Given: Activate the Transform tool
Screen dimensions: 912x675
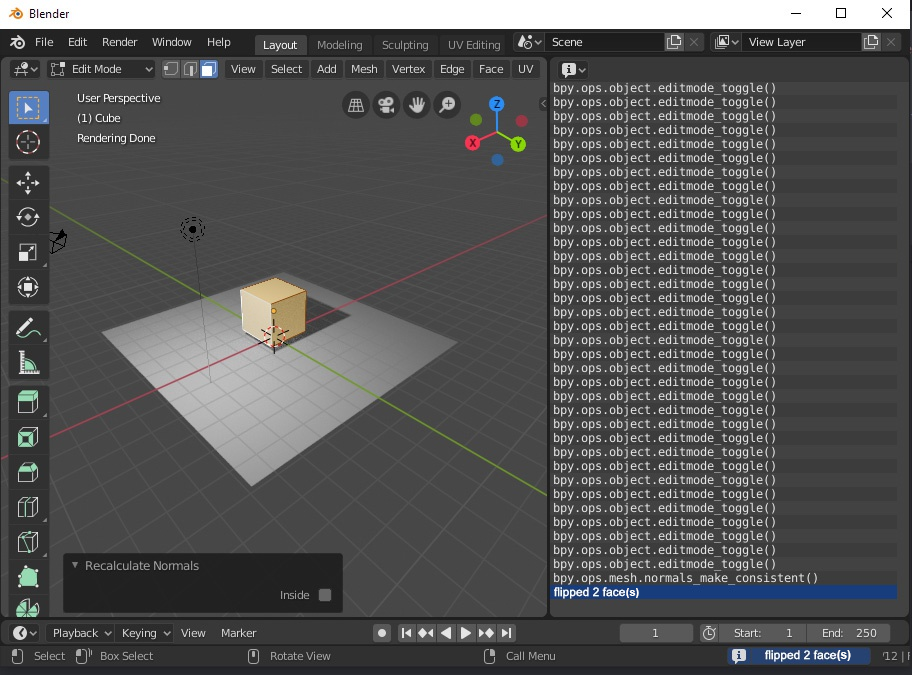Looking at the screenshot, I should 28,287.
